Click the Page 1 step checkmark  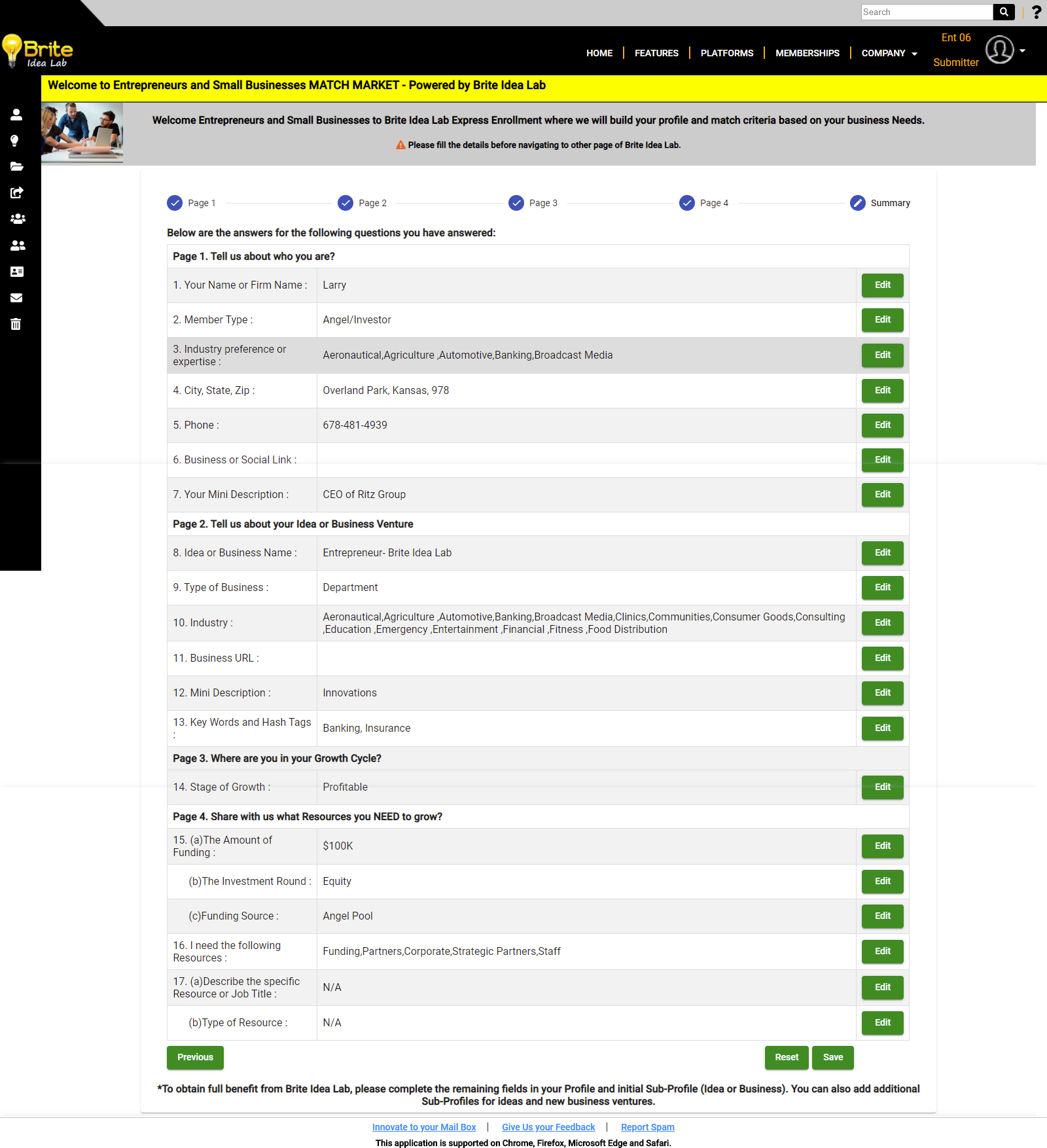tap(175, 203)
